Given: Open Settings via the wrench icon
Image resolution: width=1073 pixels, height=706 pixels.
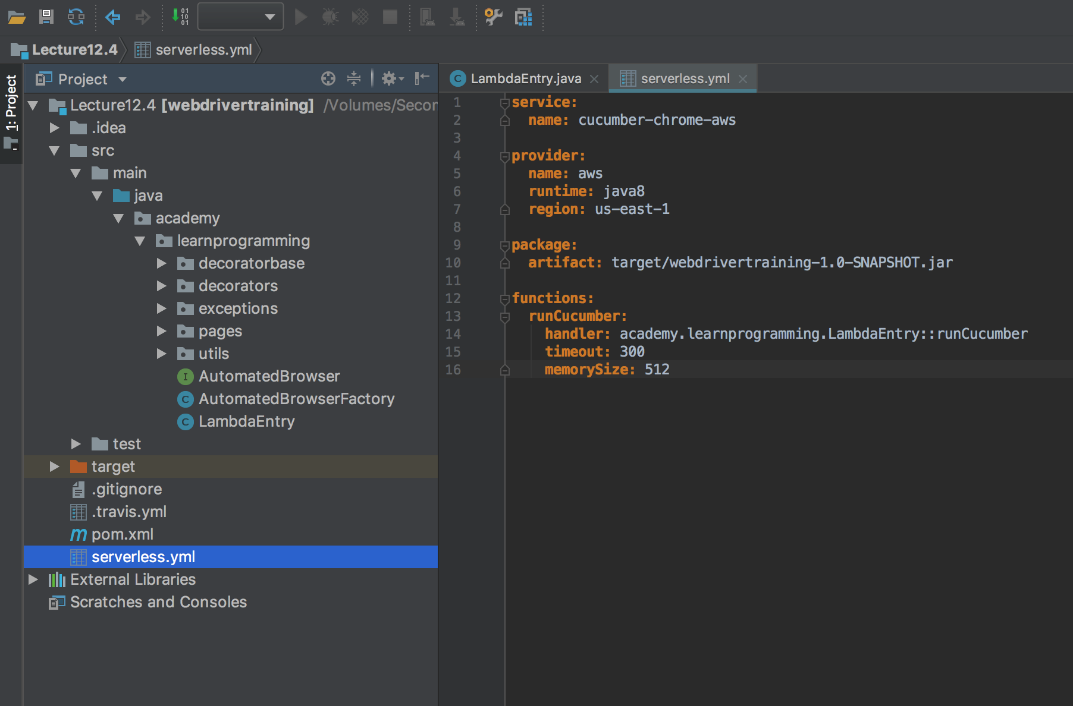Looking at the screenshot, I should (493, 16).
